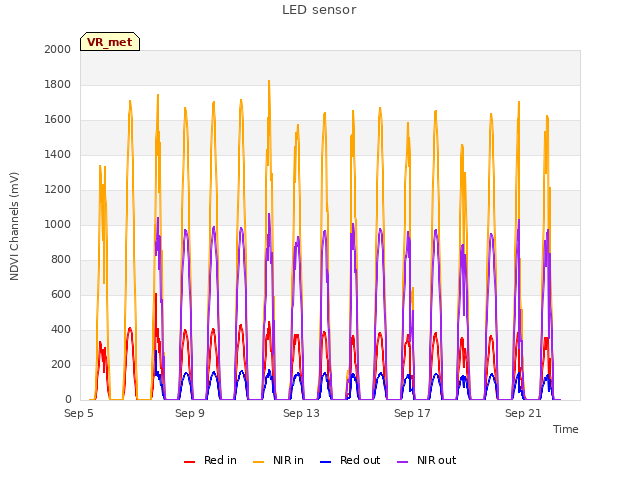640x480 pixels.
Task: Click the 400 y-axis tick label
Action: [x=61, y=329]
